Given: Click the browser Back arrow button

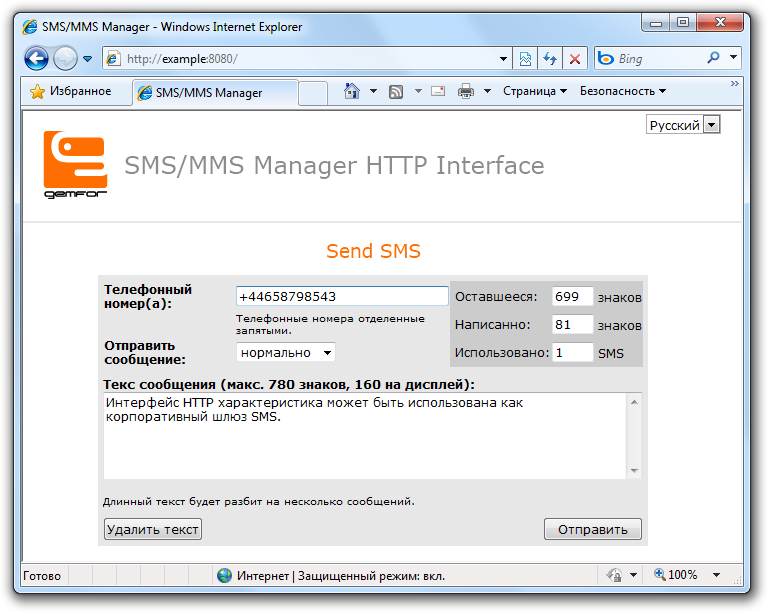Looking at the screenshot, I should pos(36,59).
